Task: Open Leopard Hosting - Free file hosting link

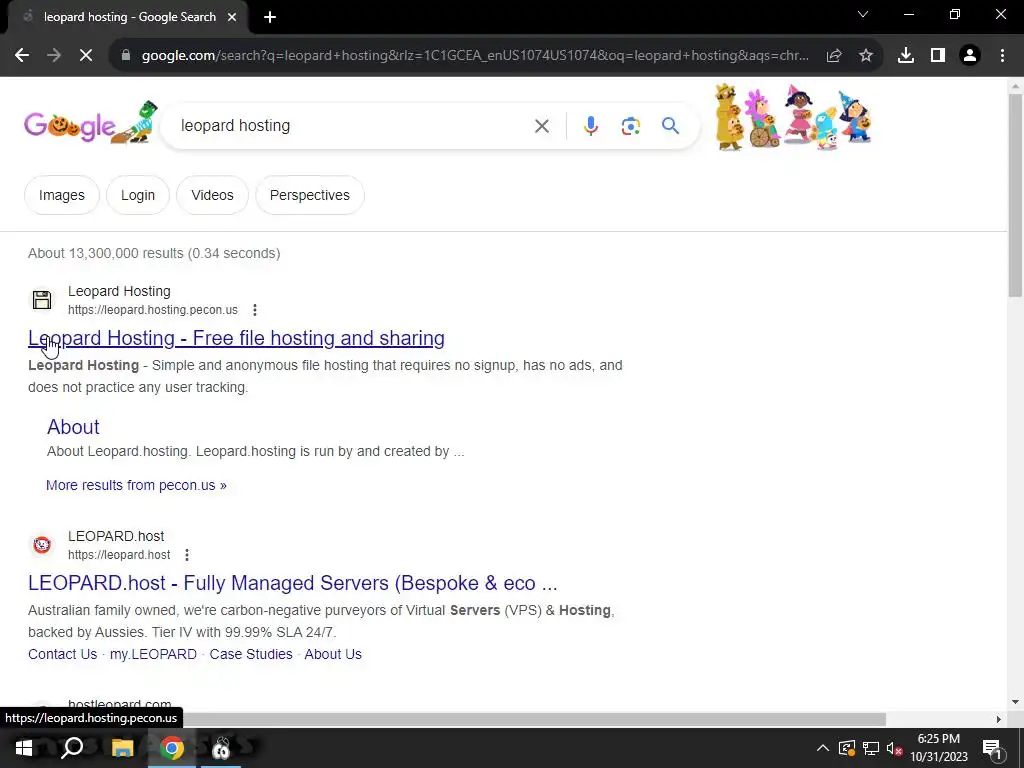Action: pyautogui.click(x=236, y=338)
